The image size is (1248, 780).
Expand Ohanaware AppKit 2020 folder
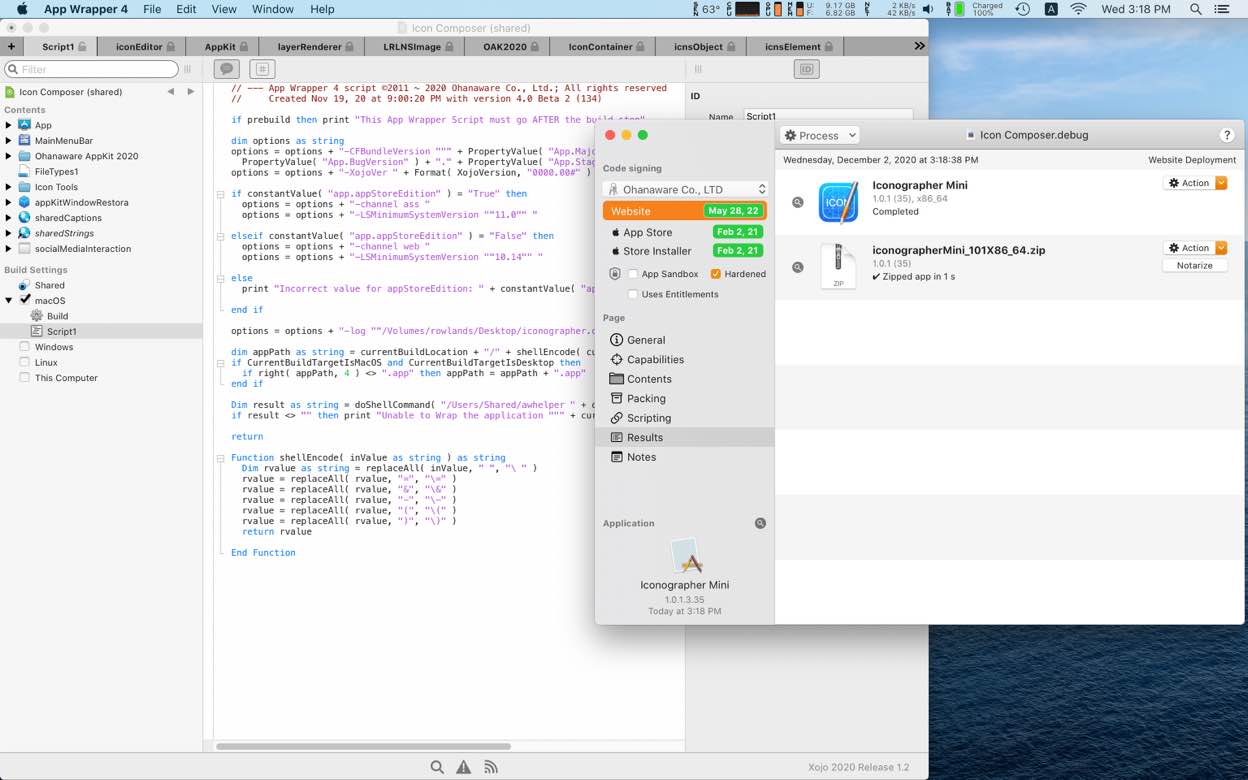tap(9, 156)
